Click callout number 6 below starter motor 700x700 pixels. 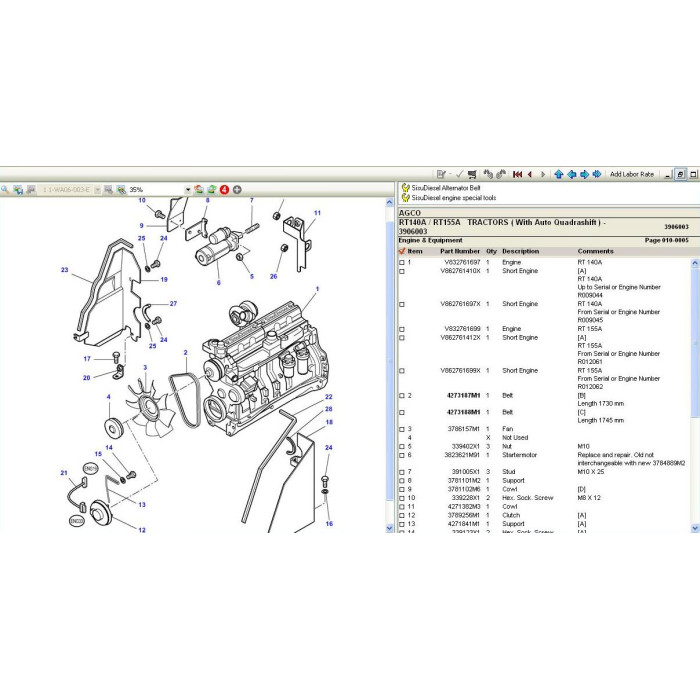point(219,282)
